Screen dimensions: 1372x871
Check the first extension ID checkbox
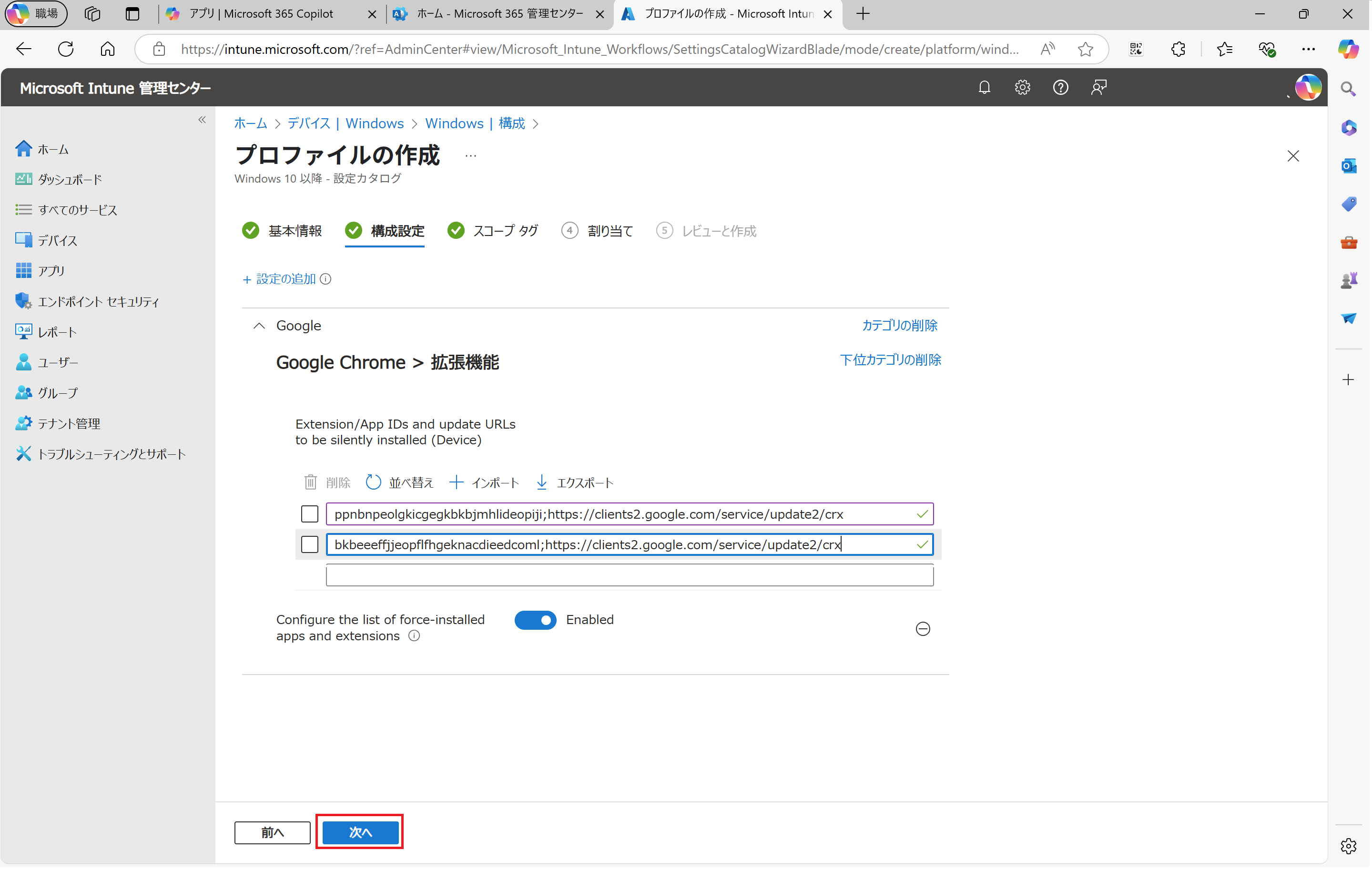pos(309,513)
